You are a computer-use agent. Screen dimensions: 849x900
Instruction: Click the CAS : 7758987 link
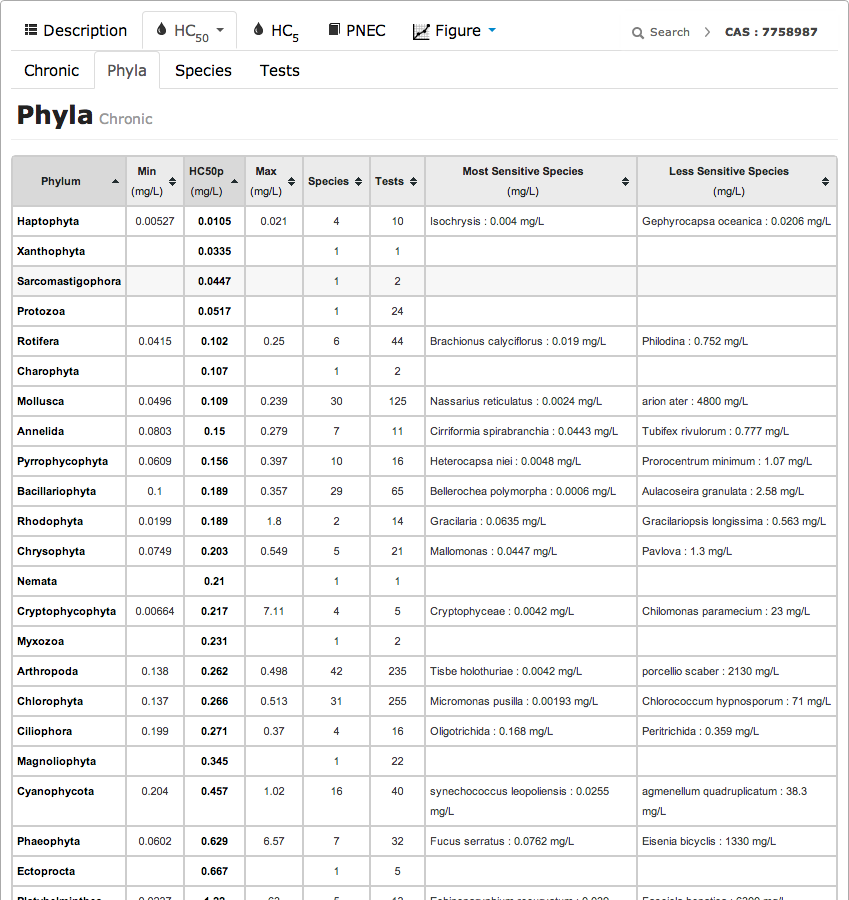pyautogui.click(x=771, y=32)
